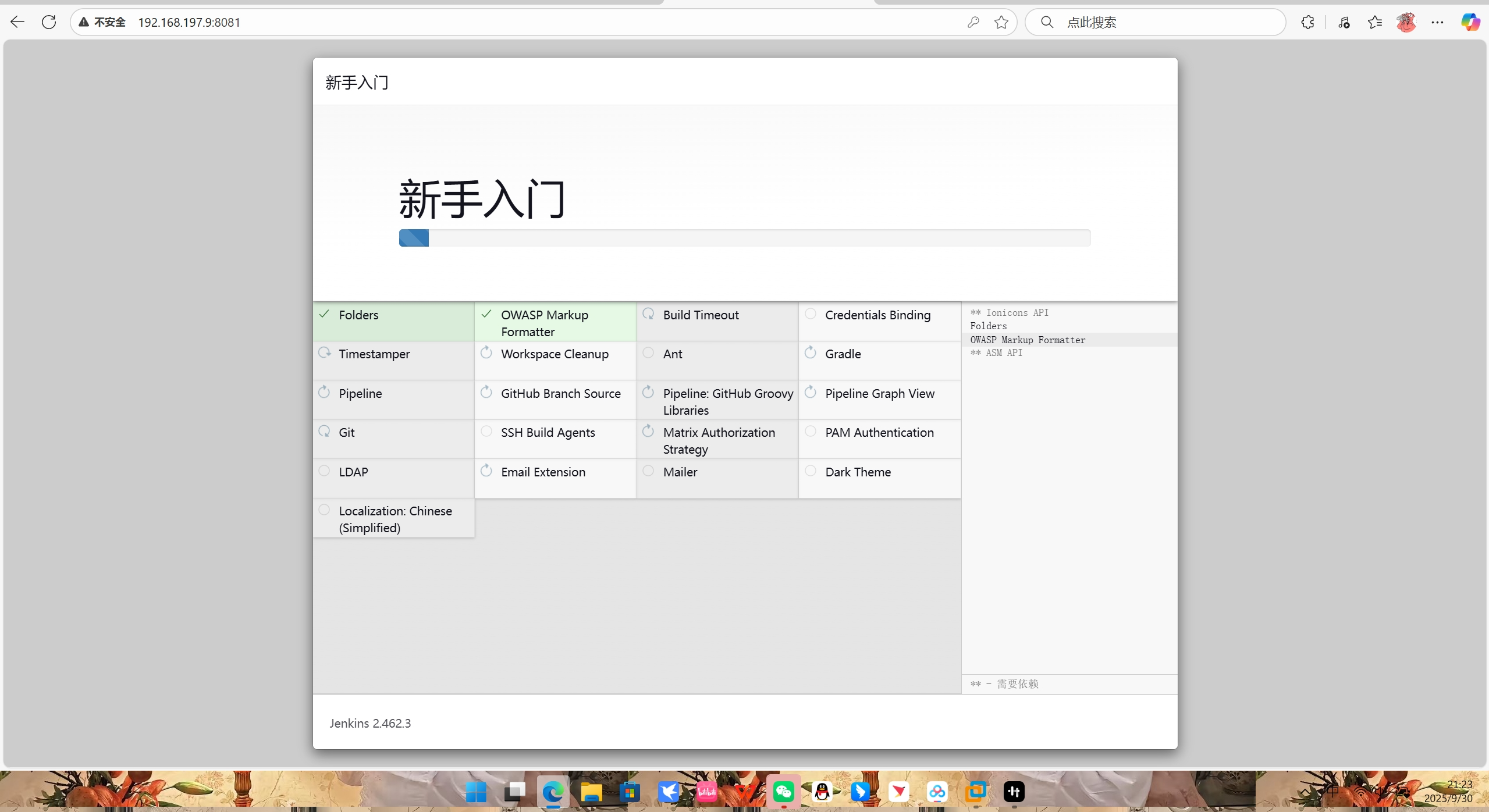Viewport: 1489px width, 812px height.
Task: Click the OWASP Markup Formatter log line
Action: (x=1027, y=340)
